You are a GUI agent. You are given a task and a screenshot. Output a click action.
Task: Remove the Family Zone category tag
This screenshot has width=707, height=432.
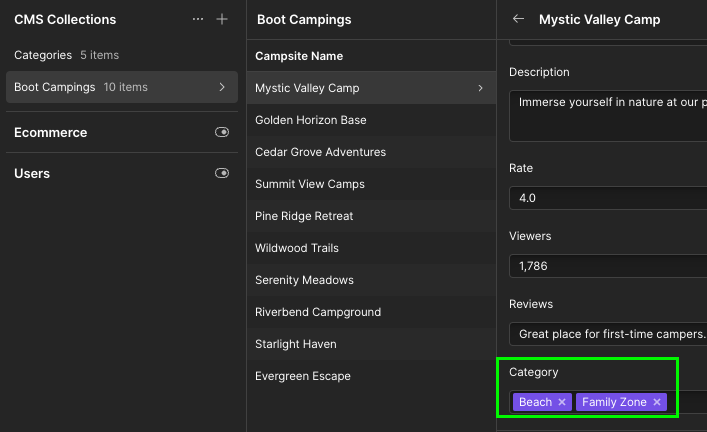point(657,402)
